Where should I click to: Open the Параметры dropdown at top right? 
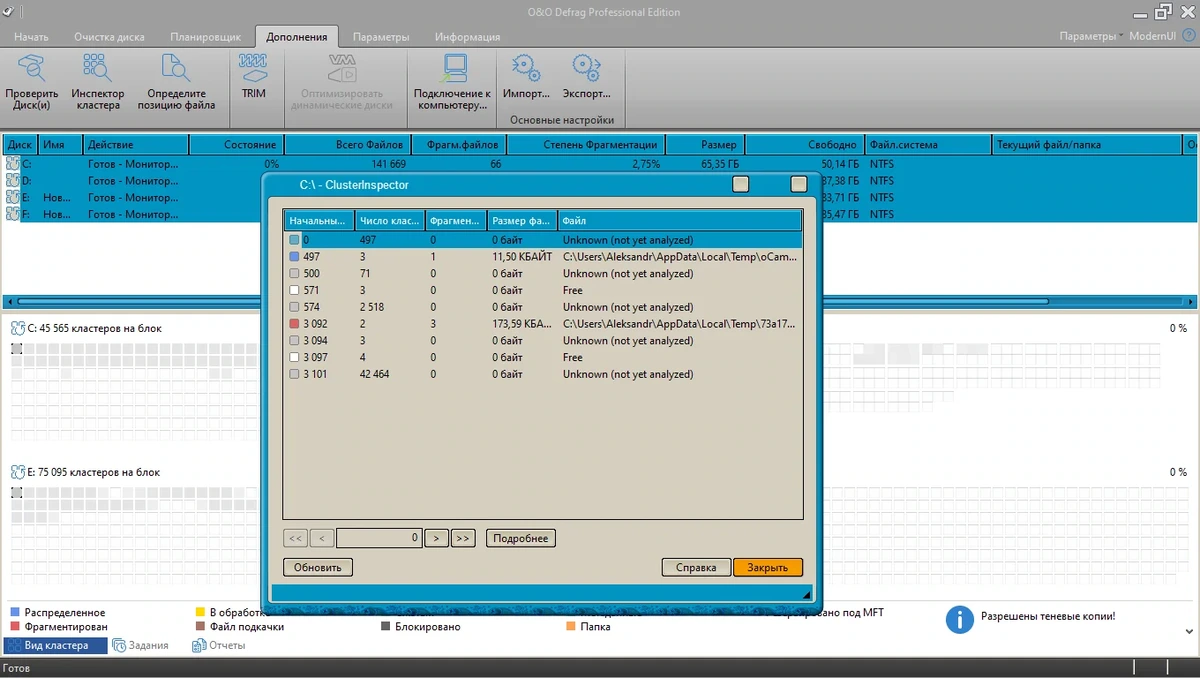pyautogui.click(x=1090, y=36)
